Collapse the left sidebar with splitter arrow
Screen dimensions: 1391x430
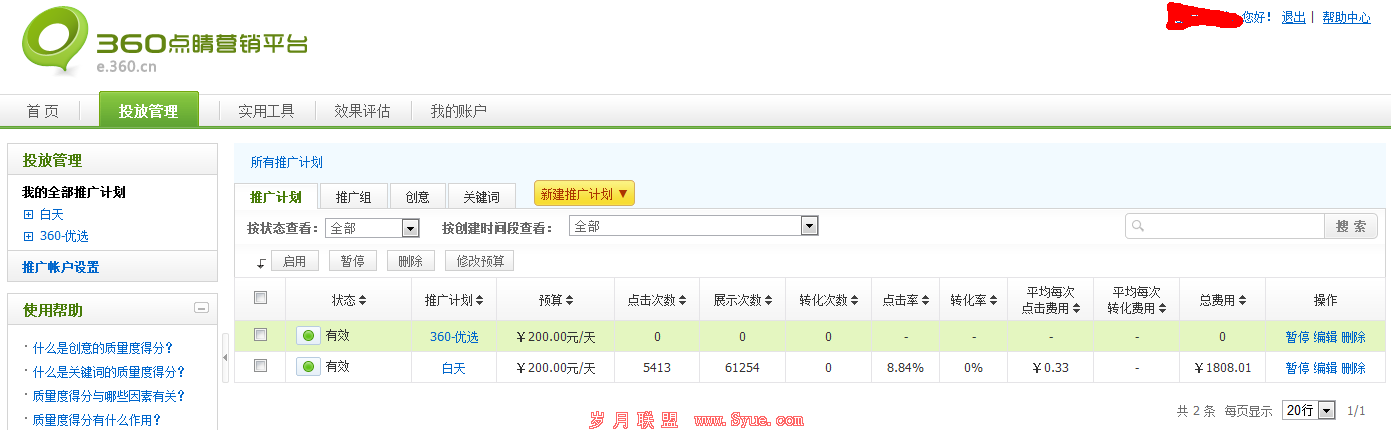225,357
